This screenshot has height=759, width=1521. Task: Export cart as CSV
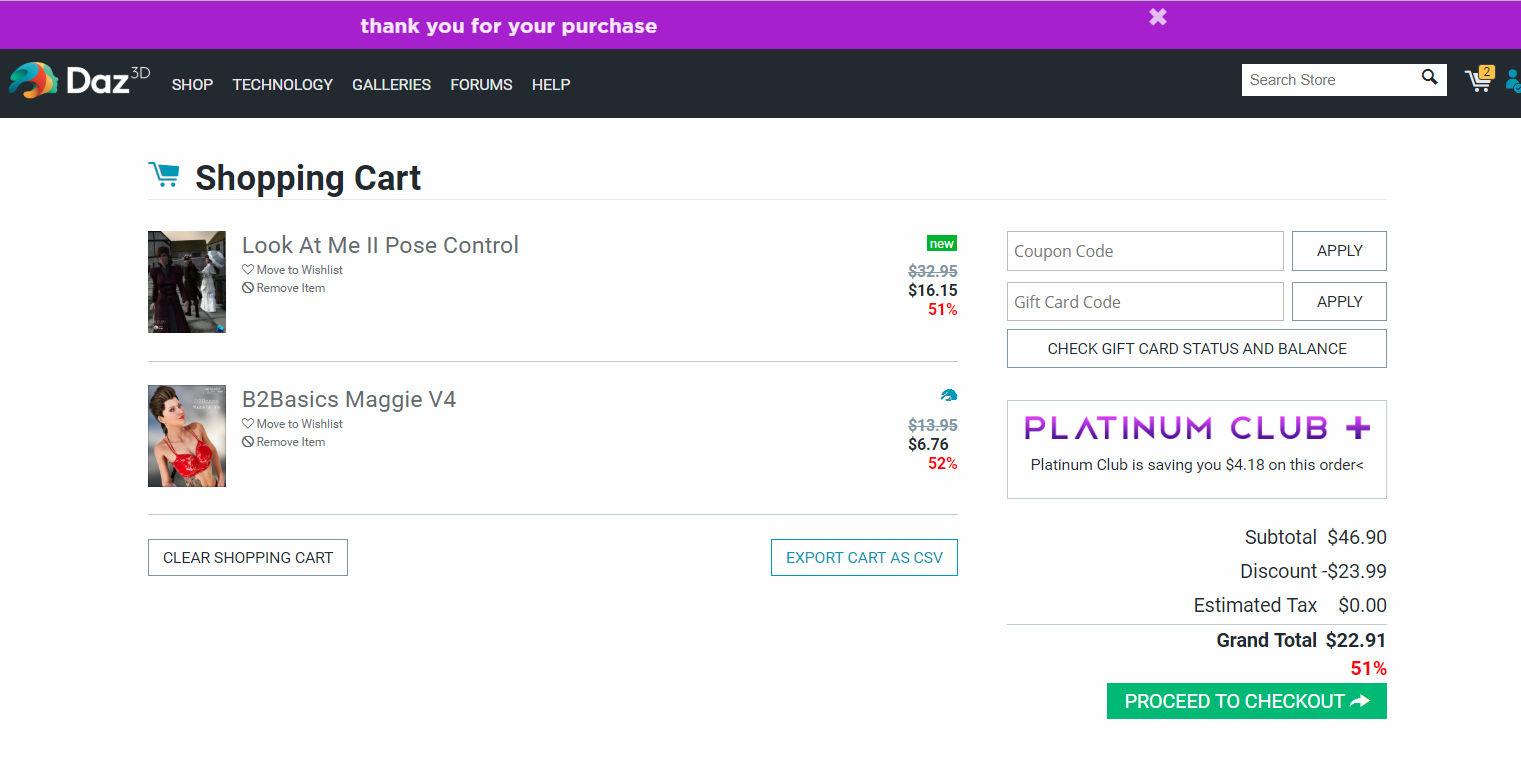864,558
